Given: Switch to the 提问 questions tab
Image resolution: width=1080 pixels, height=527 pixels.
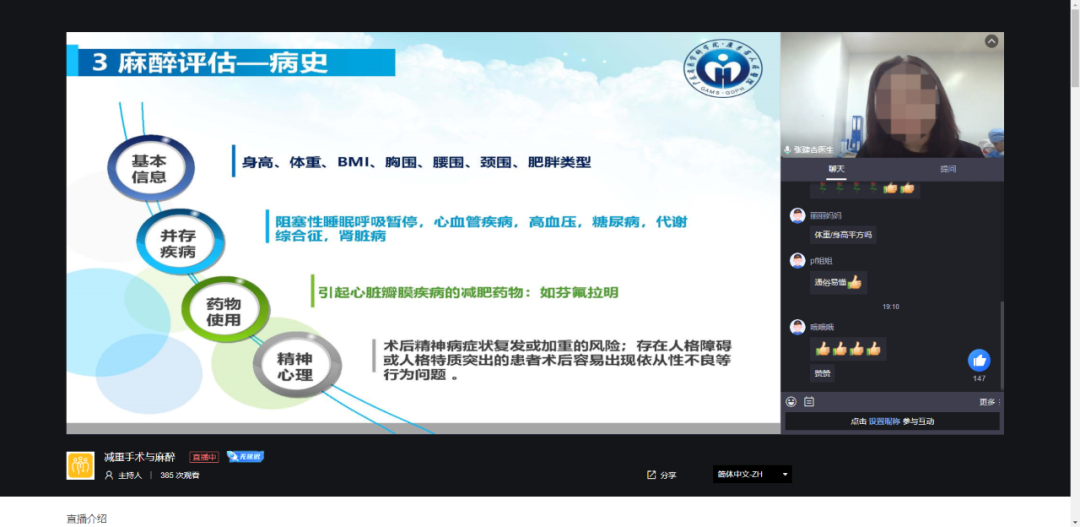Looking at the screenshot, I should tap(947, 169).
